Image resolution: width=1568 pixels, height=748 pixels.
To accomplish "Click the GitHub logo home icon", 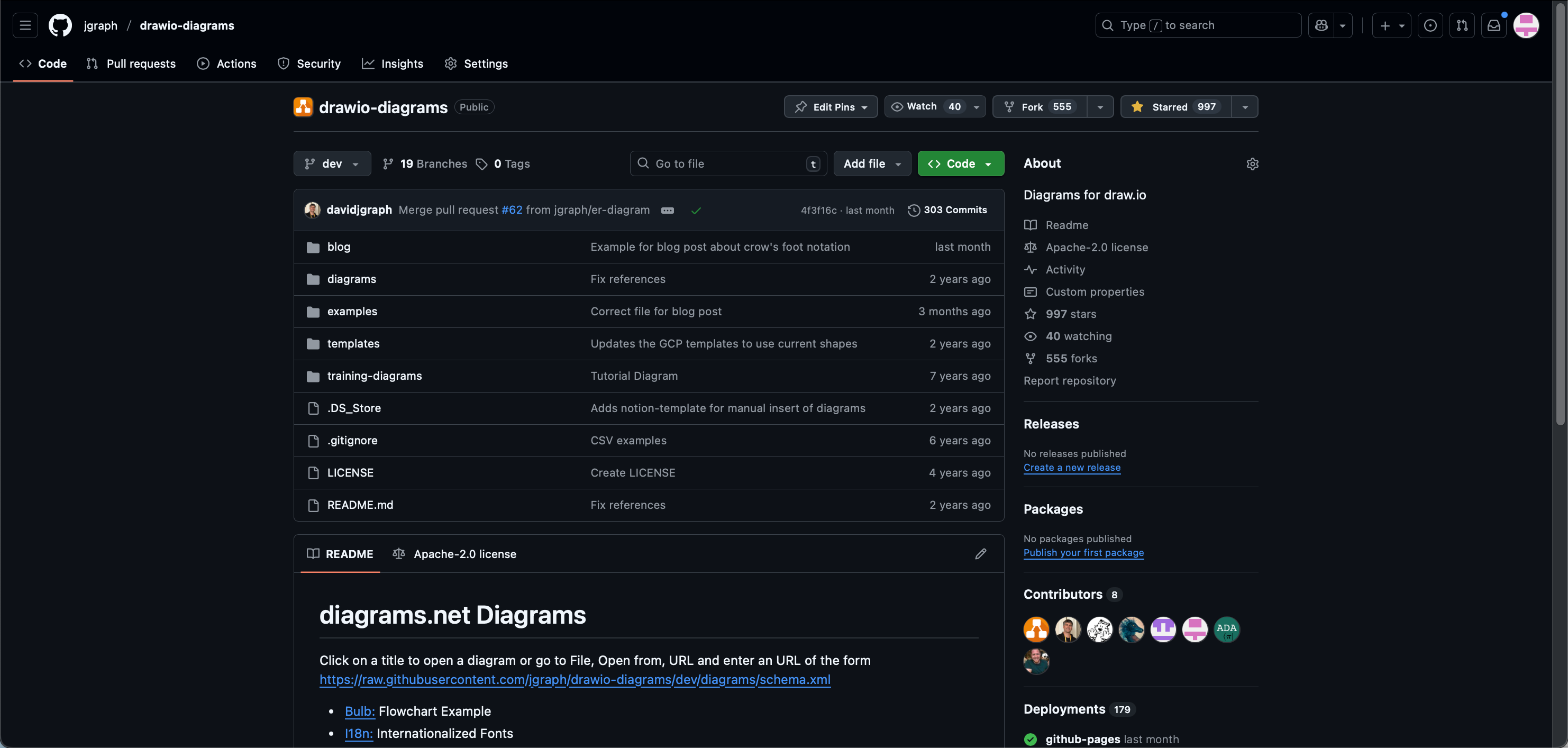I will (x=60, y=25).
